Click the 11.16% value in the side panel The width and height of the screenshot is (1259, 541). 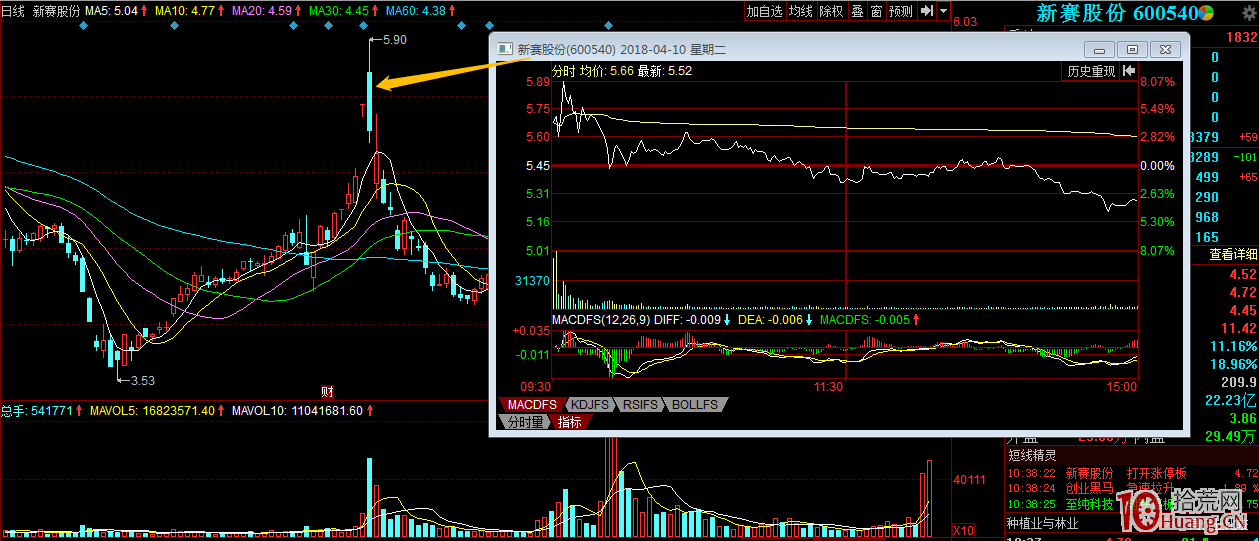click(x=1233, y=346)
